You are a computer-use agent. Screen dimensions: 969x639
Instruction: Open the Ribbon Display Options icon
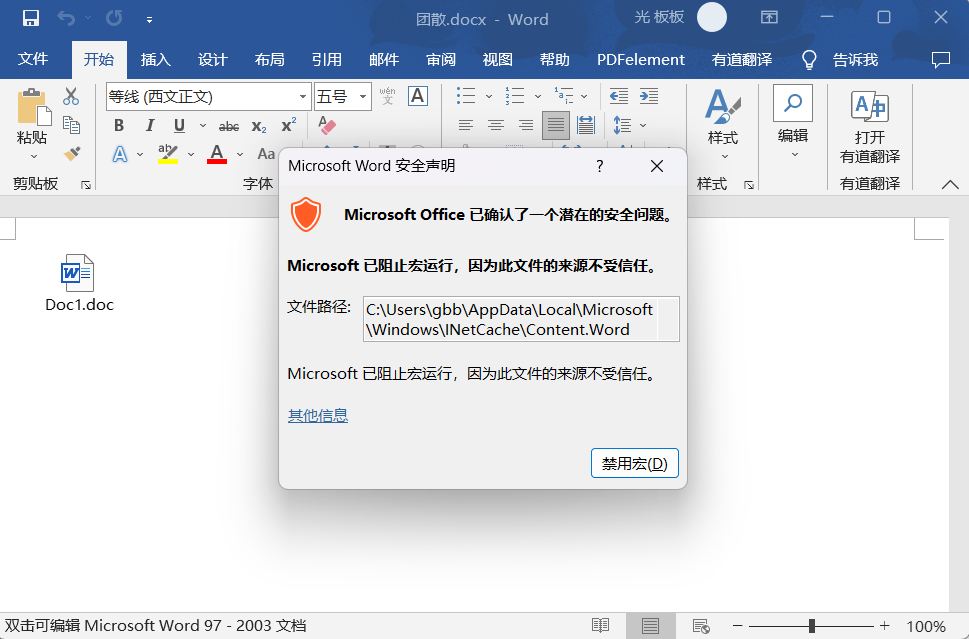[769, 18]
